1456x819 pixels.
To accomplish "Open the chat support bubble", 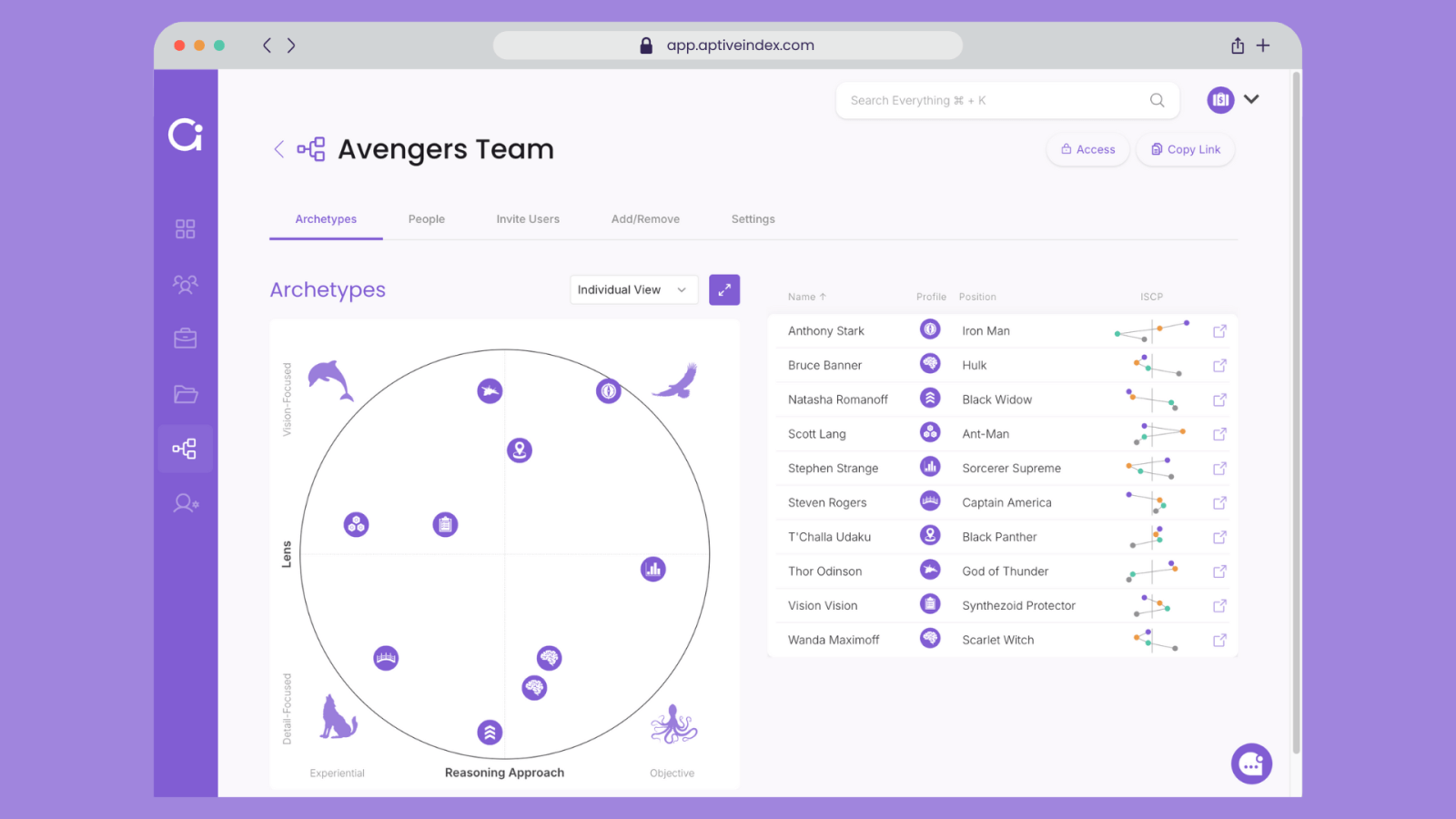I will point(1250,763).
